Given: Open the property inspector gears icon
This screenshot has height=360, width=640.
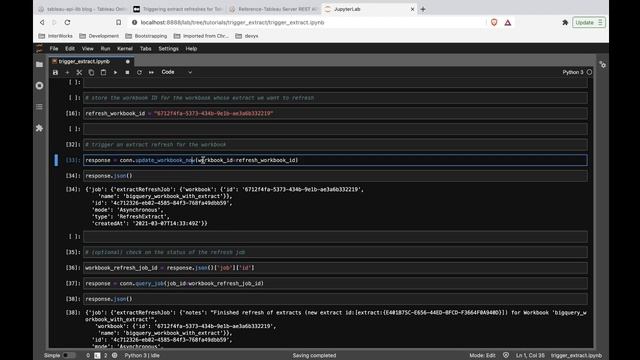Looking at the screenshot, I should pyautogui.click(x=602, y=64).
